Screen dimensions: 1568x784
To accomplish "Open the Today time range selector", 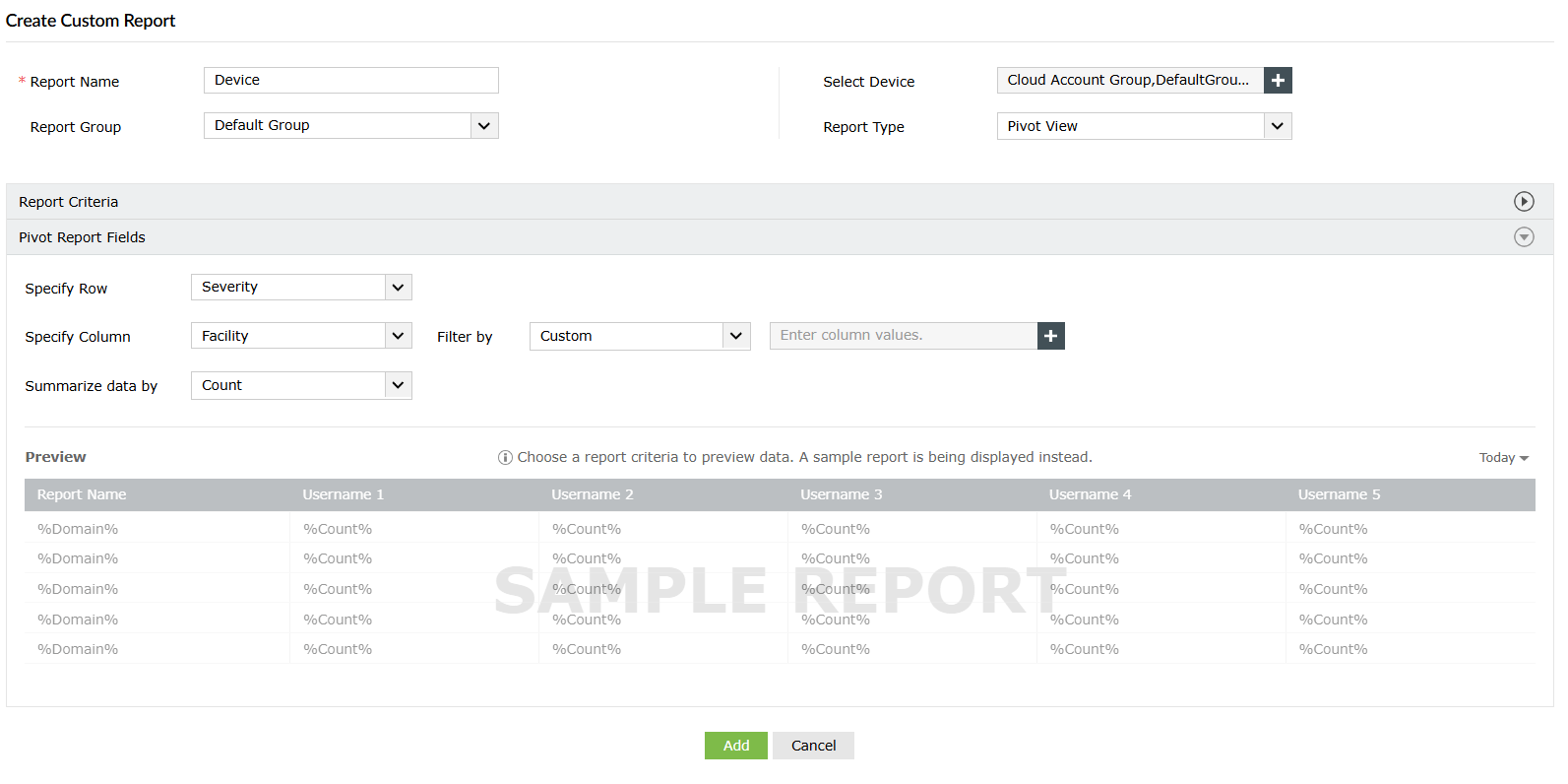I will (x=1503, y=458).
